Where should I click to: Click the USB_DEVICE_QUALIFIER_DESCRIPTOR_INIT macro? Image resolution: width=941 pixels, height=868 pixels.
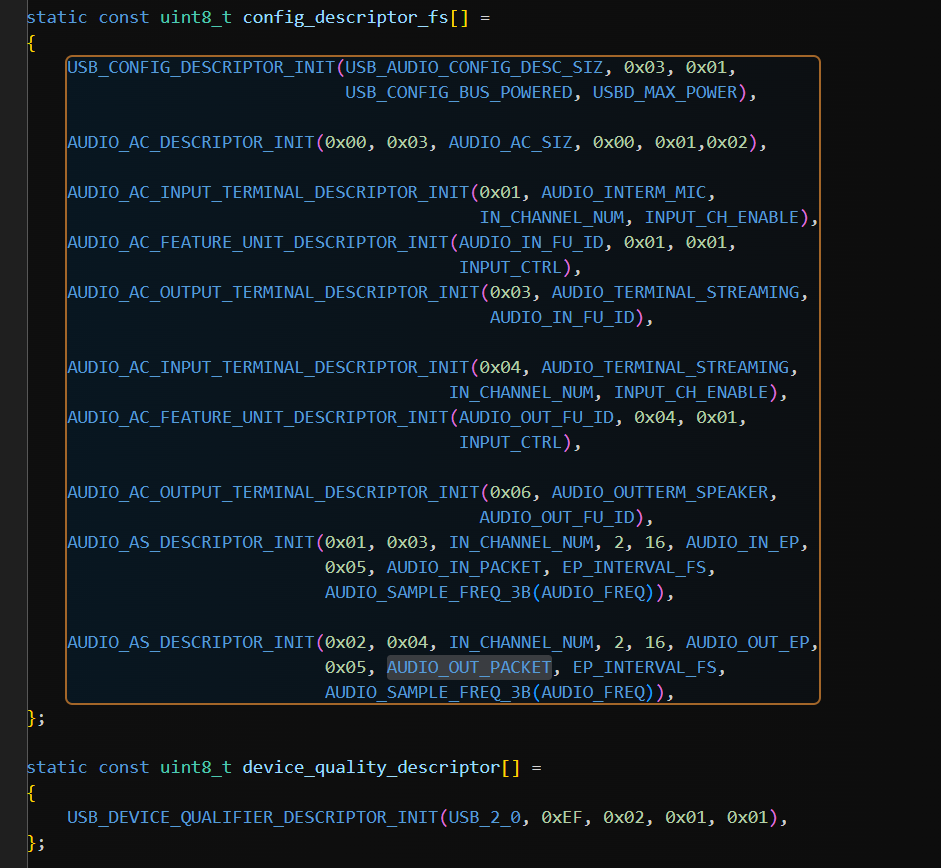point(252,817)
